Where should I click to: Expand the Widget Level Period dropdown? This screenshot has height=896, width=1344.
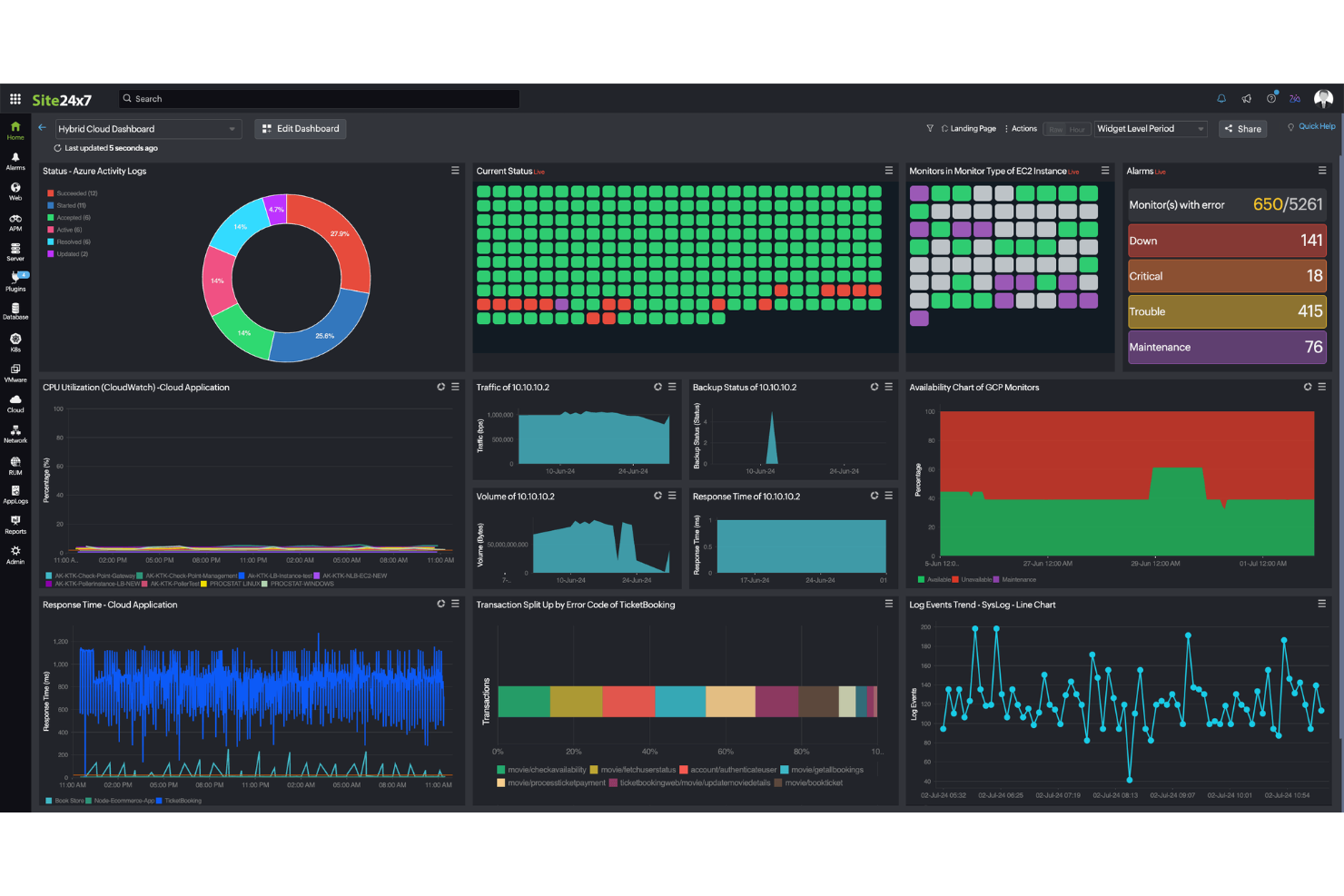[x=1150, y=129]
